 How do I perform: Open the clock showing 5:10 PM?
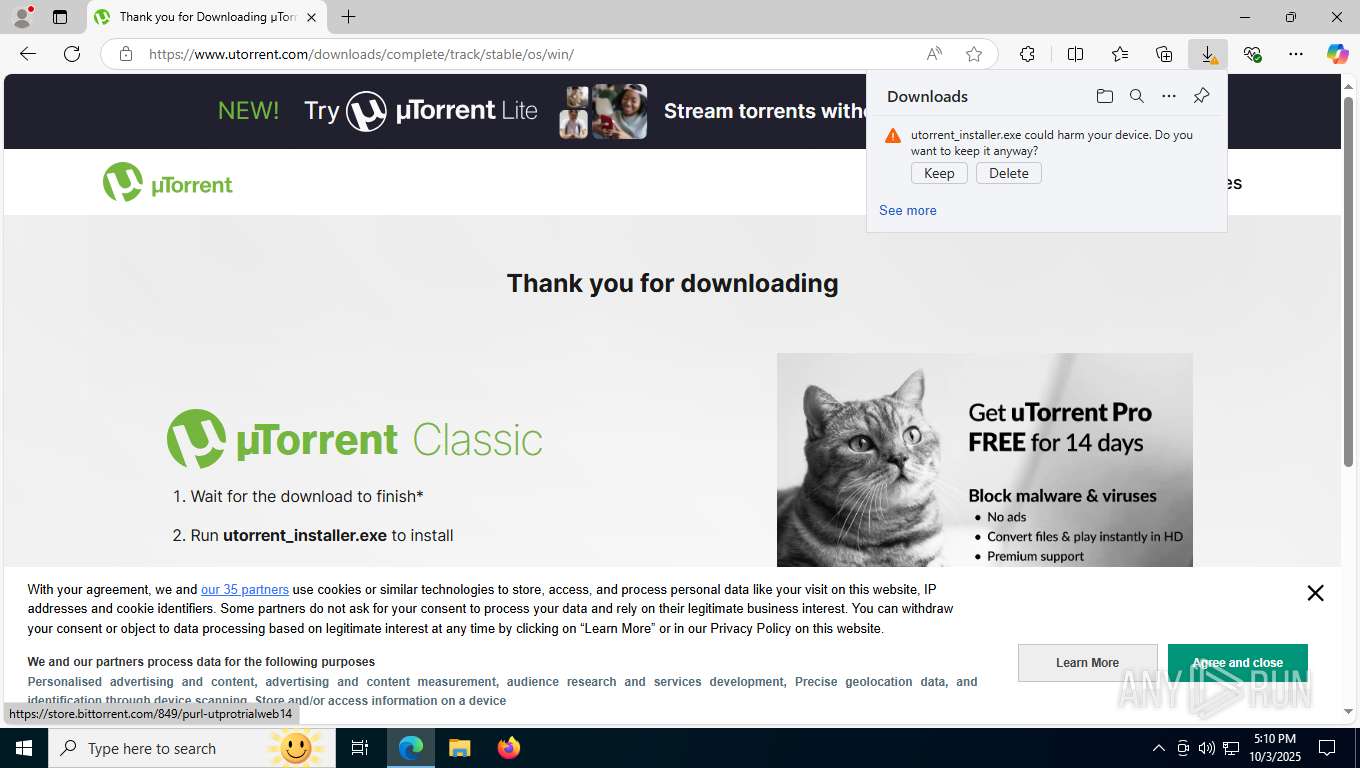(x=1274, y=748)
